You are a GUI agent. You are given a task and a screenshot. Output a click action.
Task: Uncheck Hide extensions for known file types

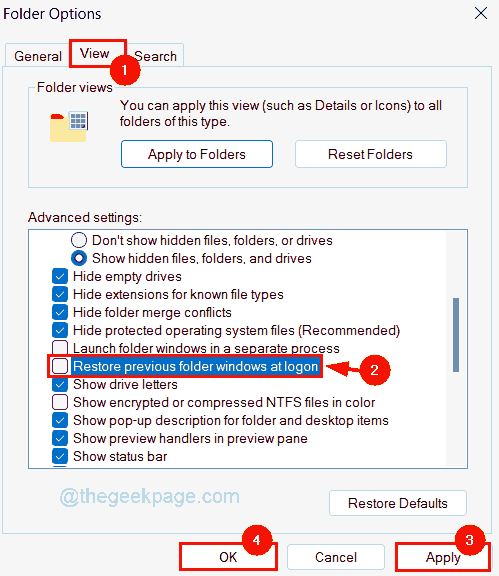60,294
